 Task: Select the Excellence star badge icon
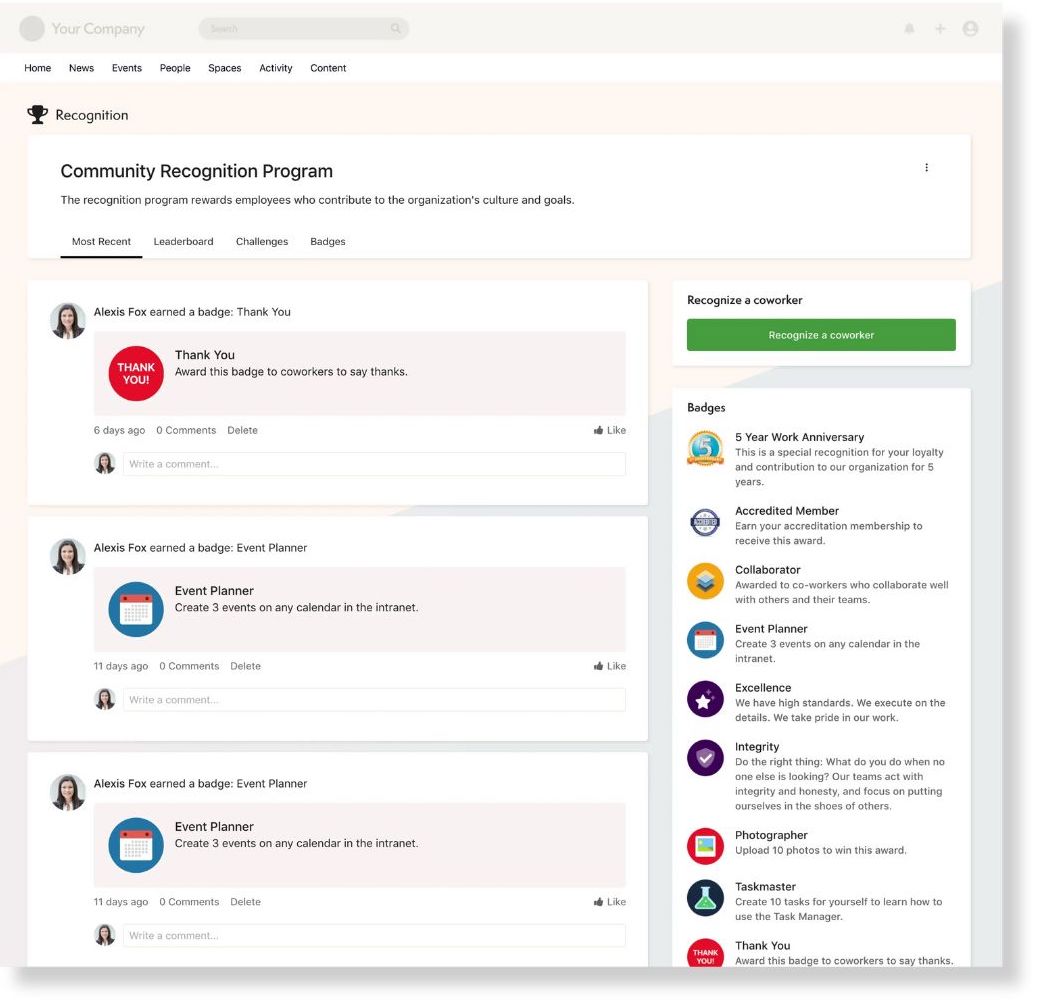705,700
